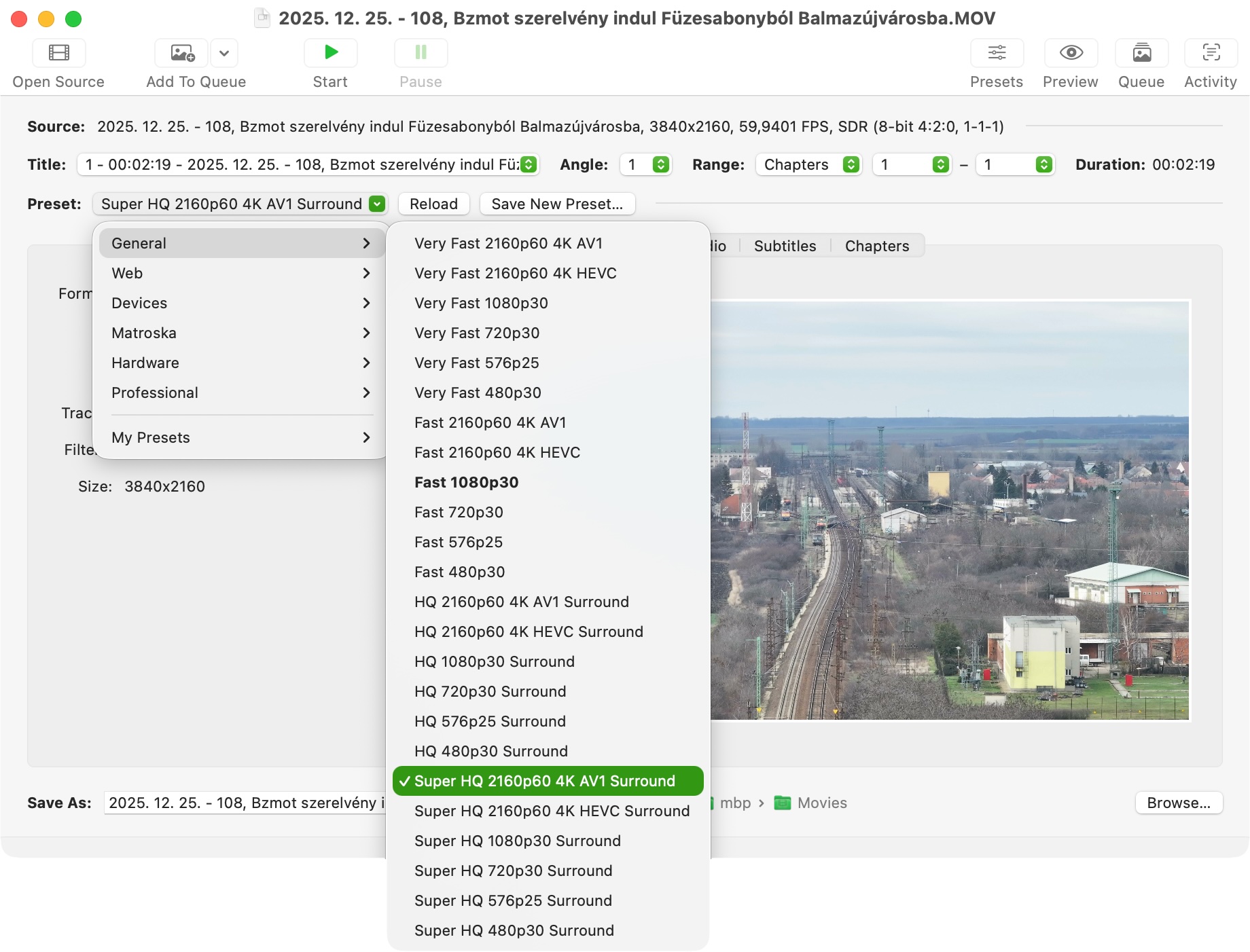Switch to the Subtitles tab
This screenshot has height=952, width=1250.
click(x=785, y=246)
